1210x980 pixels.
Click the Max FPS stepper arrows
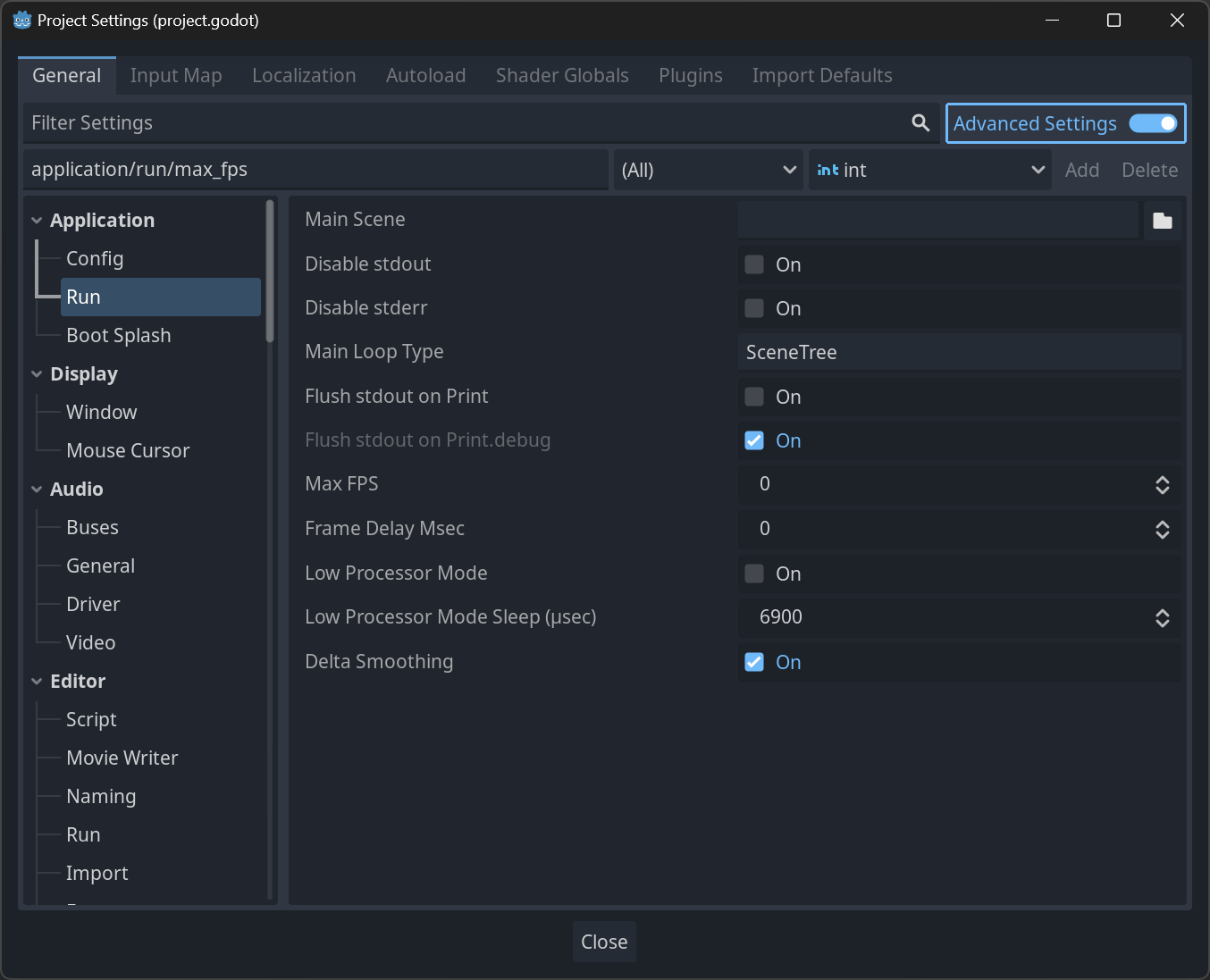[x=1163, y=485]
